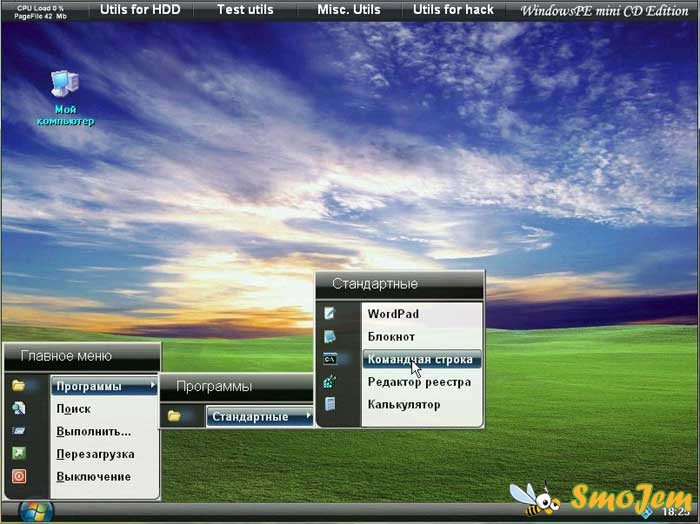The image size is (700, 524).
Task: Expand the arrow next to Программы
Action: (153, 385)
